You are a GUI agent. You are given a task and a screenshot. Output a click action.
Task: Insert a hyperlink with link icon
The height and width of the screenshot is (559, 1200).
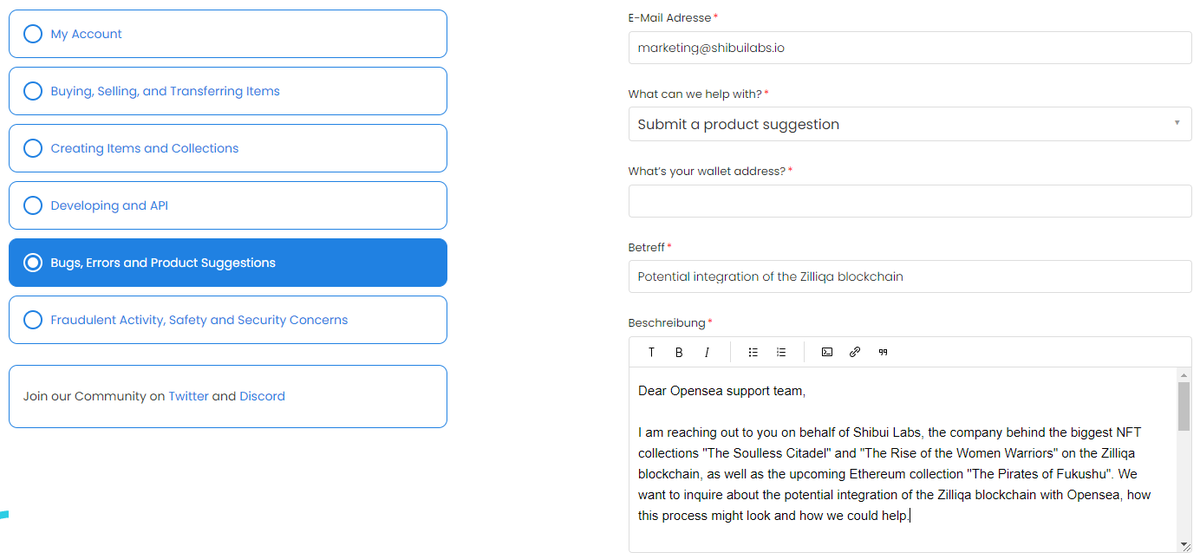[855, 352]
